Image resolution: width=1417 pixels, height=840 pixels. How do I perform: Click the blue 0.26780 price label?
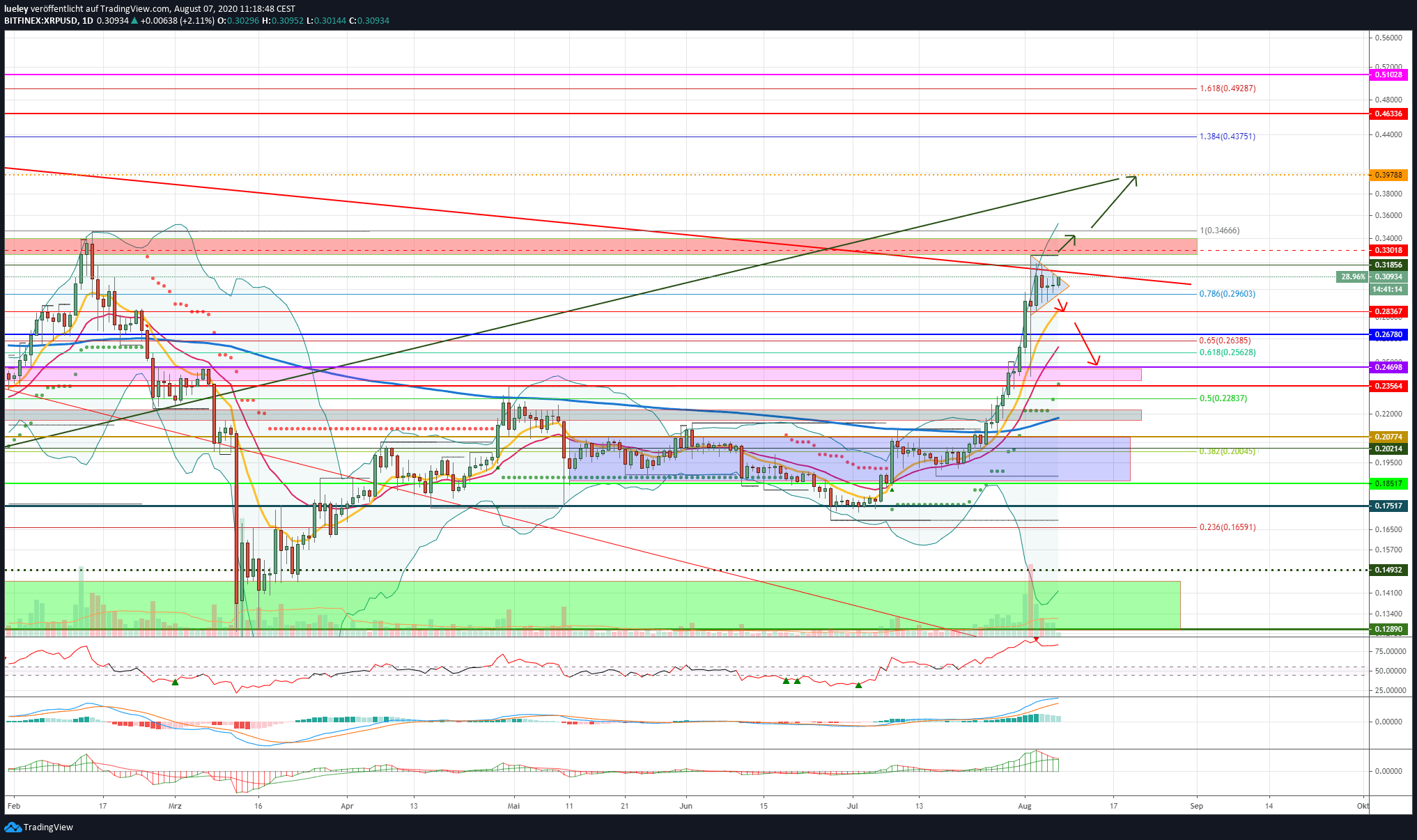click(1388, 334)
